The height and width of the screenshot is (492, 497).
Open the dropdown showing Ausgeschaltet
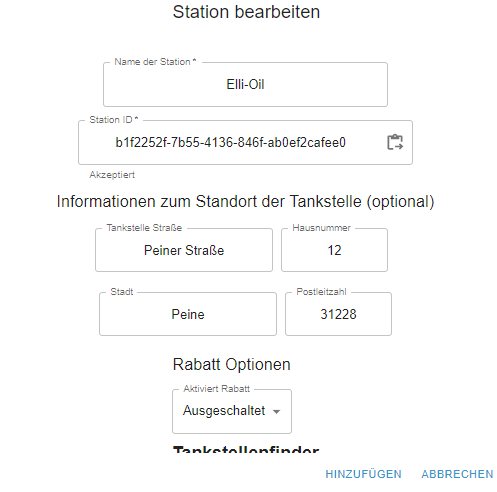232,411
